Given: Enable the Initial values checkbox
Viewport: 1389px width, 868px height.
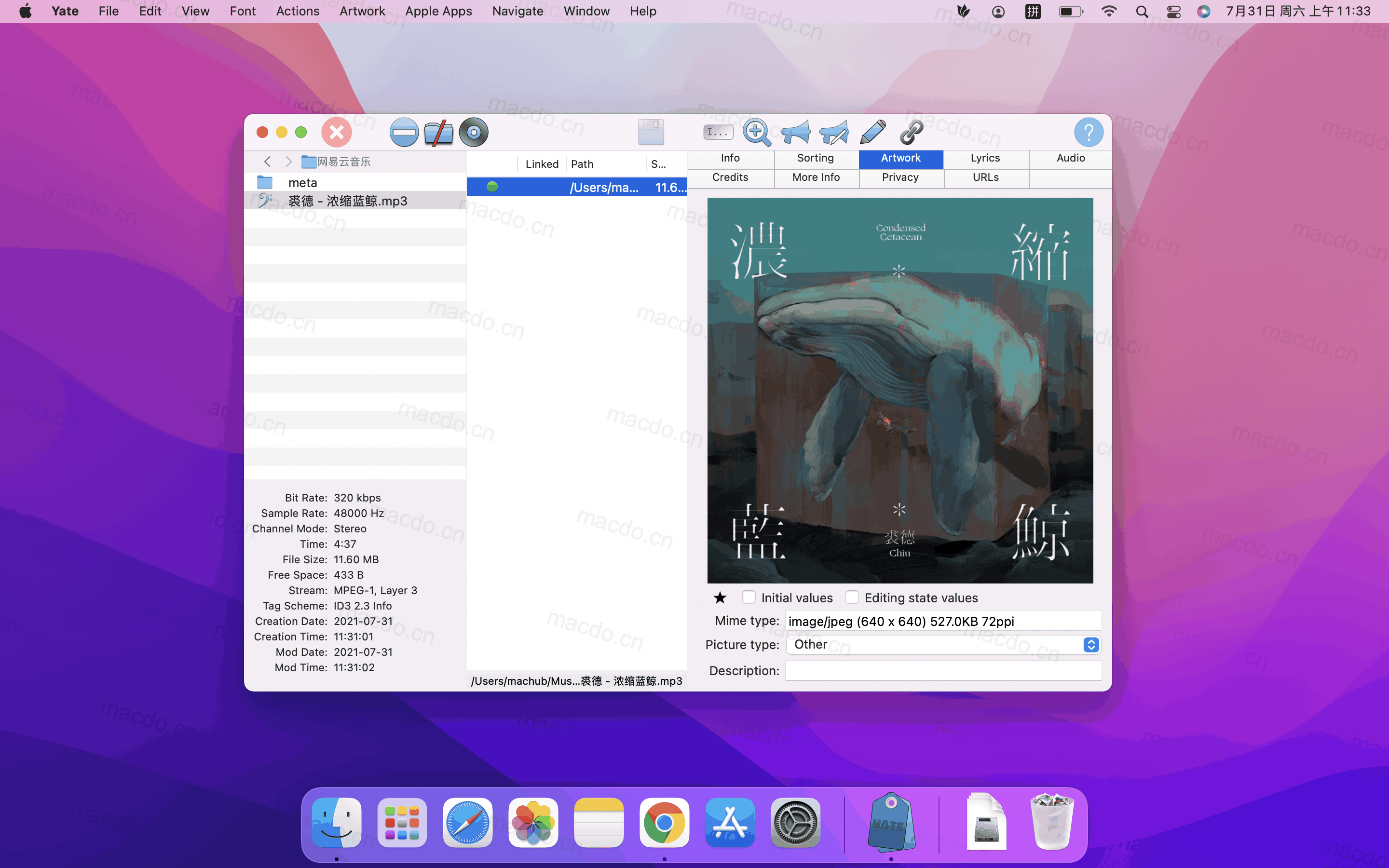Looking at the screenshot, I should (749, 597).
